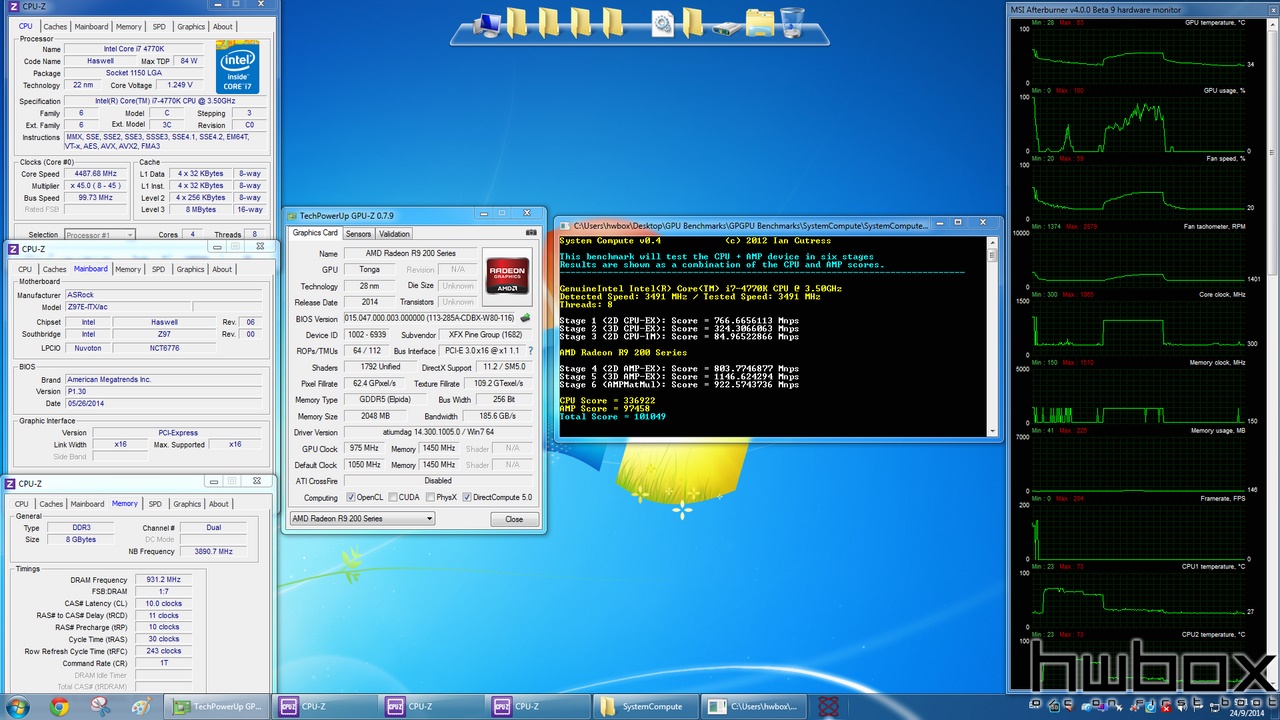Select the Sensors tab in GPU-Z
Viewport: 1280px width, 720px height.
(358, 234)
